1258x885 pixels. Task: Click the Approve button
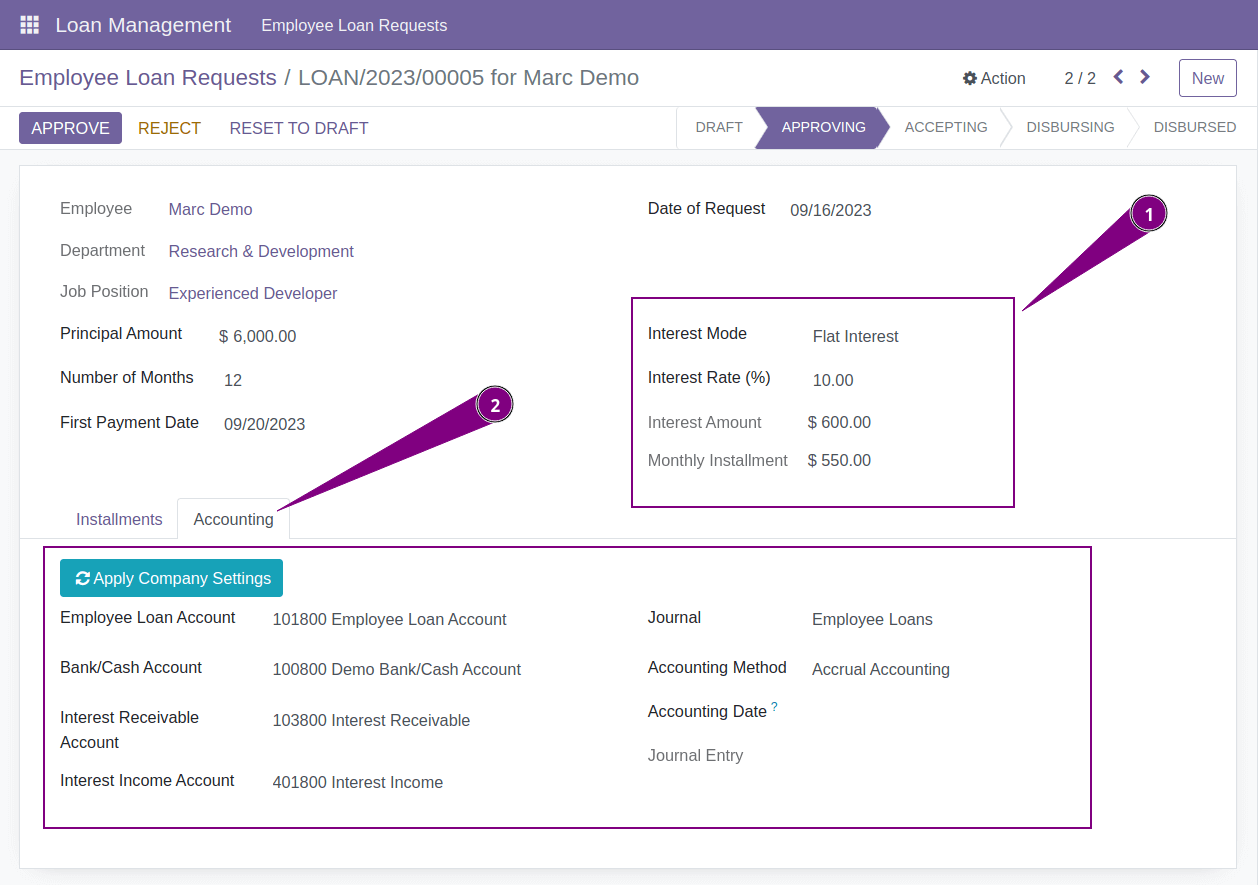click(70, 127)
